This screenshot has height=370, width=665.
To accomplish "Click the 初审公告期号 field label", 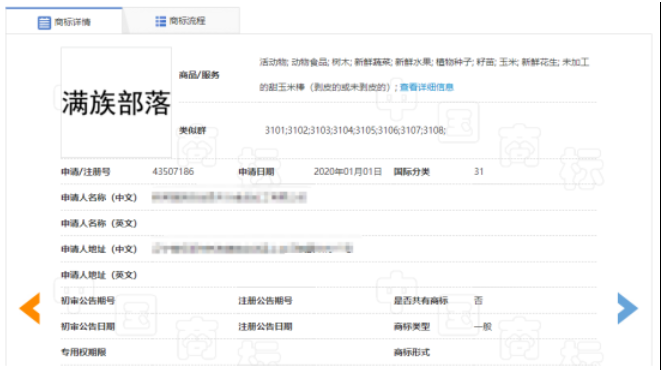I will pos(88,300).
